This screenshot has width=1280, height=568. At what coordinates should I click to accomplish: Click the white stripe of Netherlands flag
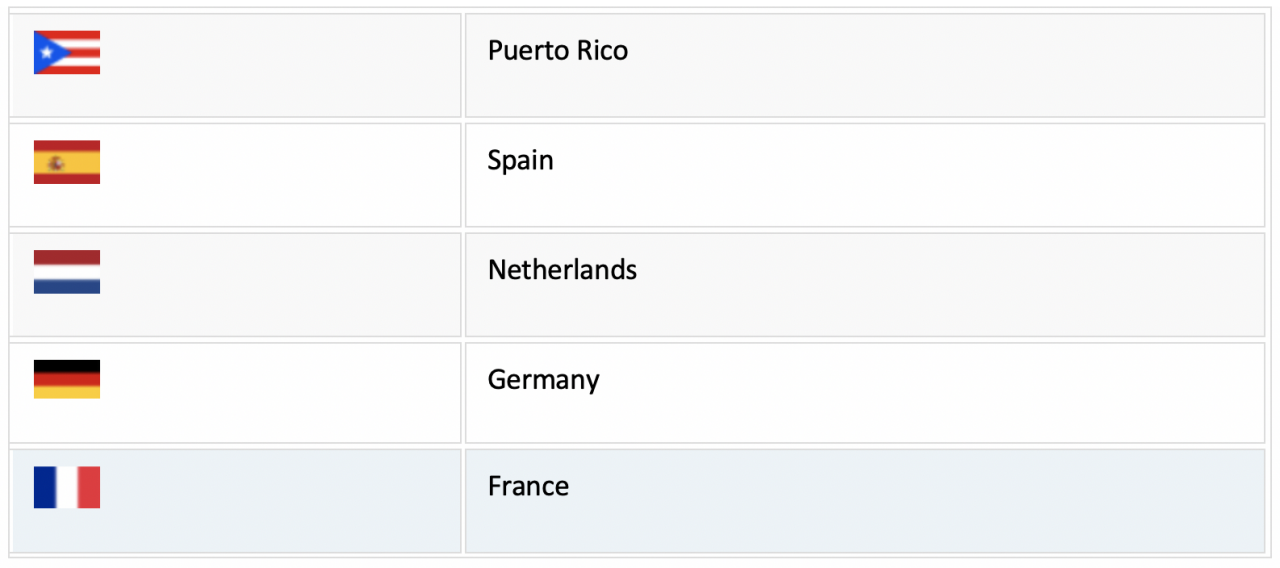click(x=67, y=272)
